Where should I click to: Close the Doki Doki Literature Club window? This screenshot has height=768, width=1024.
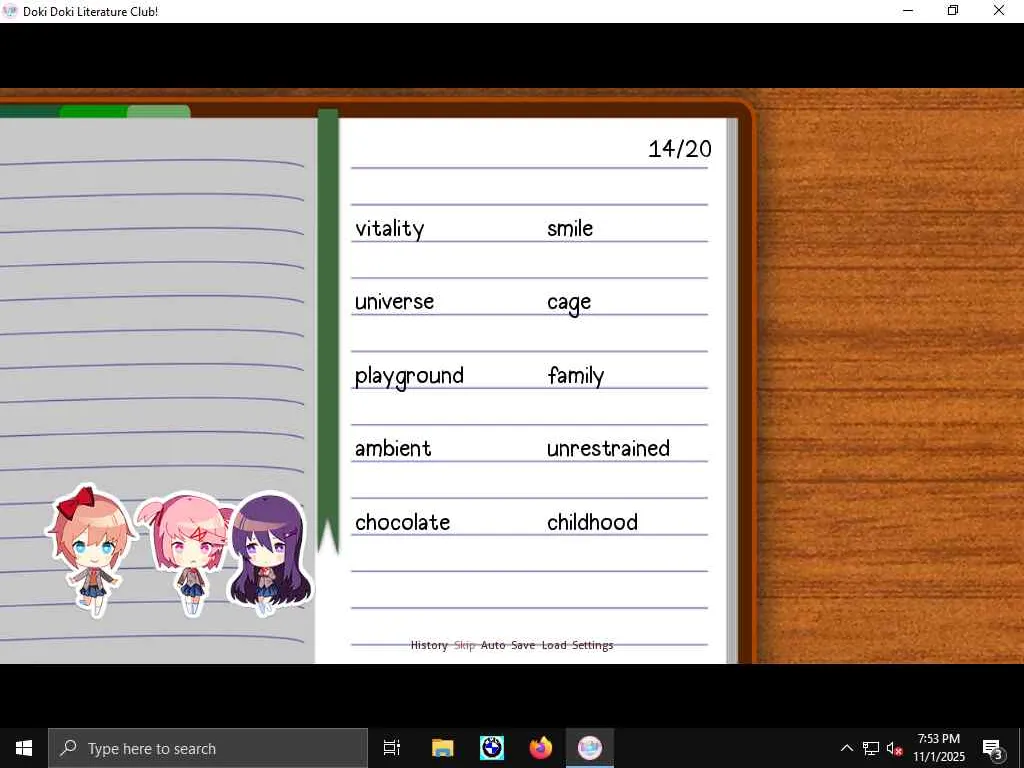[x=999, y=11]
